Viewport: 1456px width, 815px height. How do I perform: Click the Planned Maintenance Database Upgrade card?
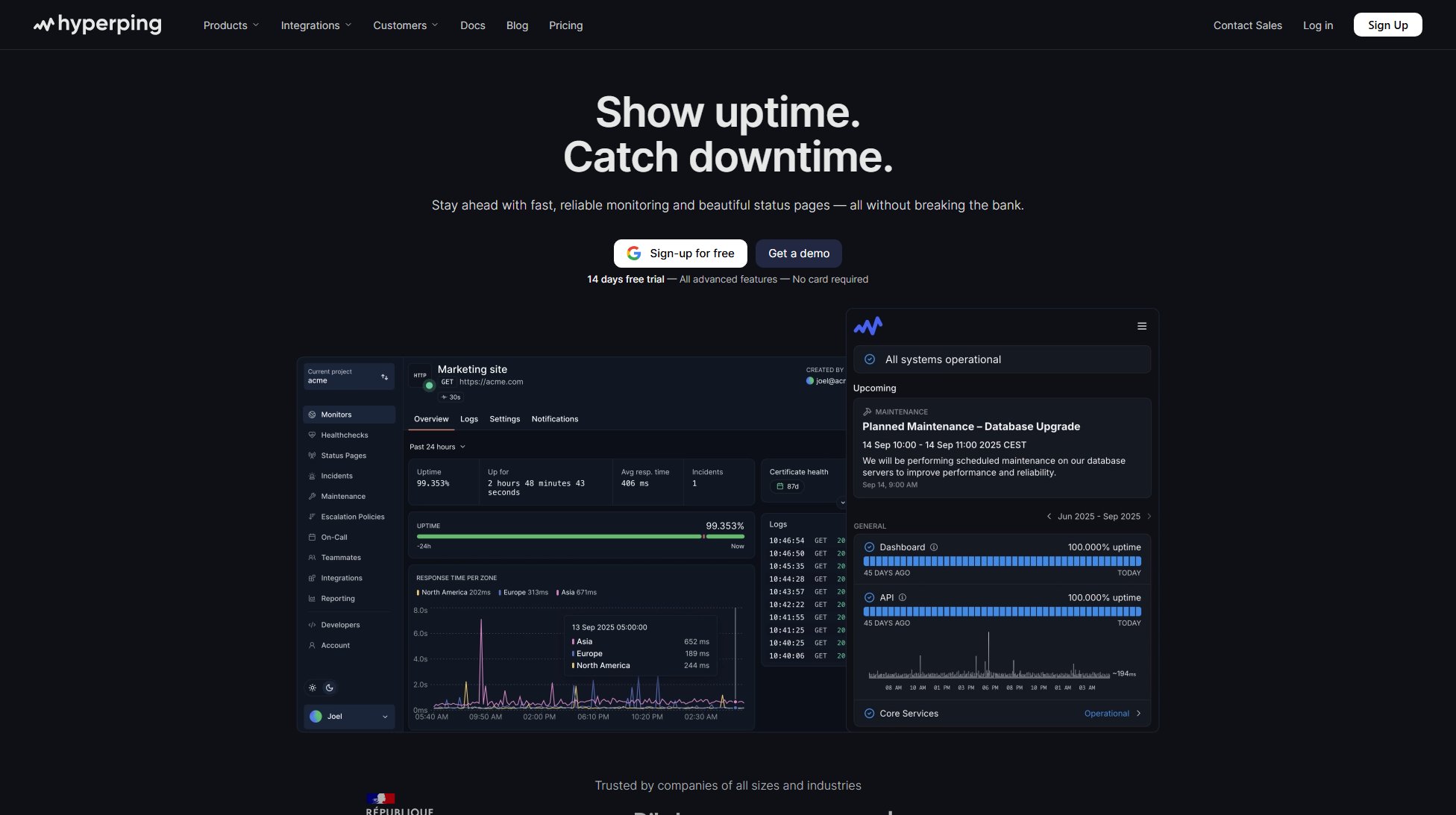pos(1002,447)
